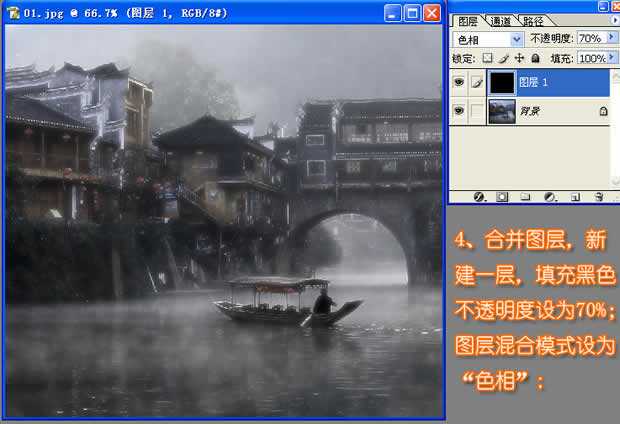Click the Photoshop document icon in title bar
Viewport: 620px width, 424px height.
13,13
